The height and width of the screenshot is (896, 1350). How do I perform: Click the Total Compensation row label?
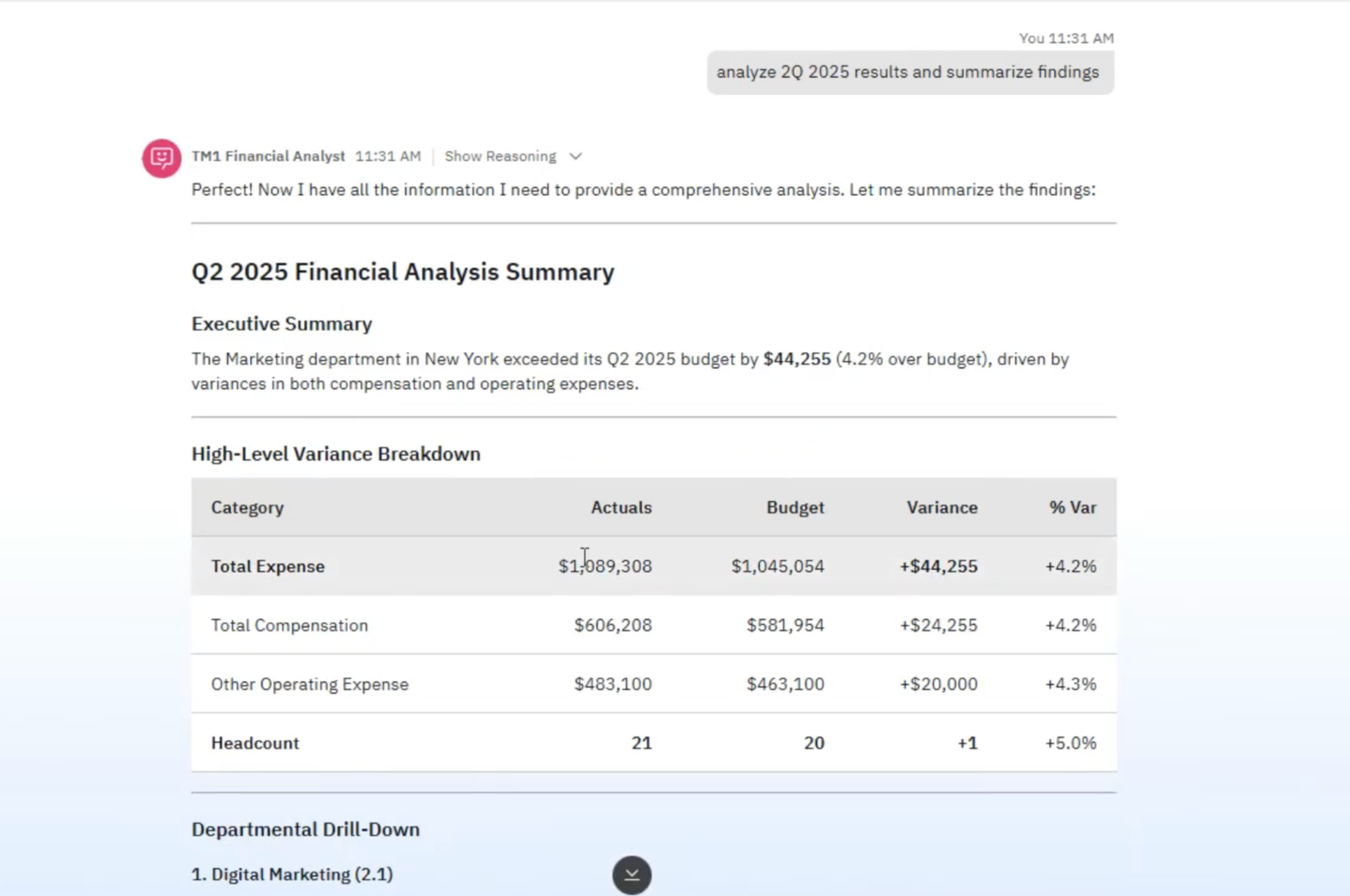pos(289,625)
